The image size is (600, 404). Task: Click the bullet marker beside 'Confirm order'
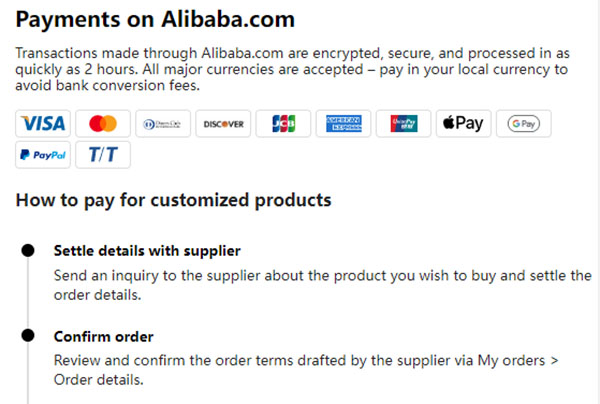coord(29,336)
